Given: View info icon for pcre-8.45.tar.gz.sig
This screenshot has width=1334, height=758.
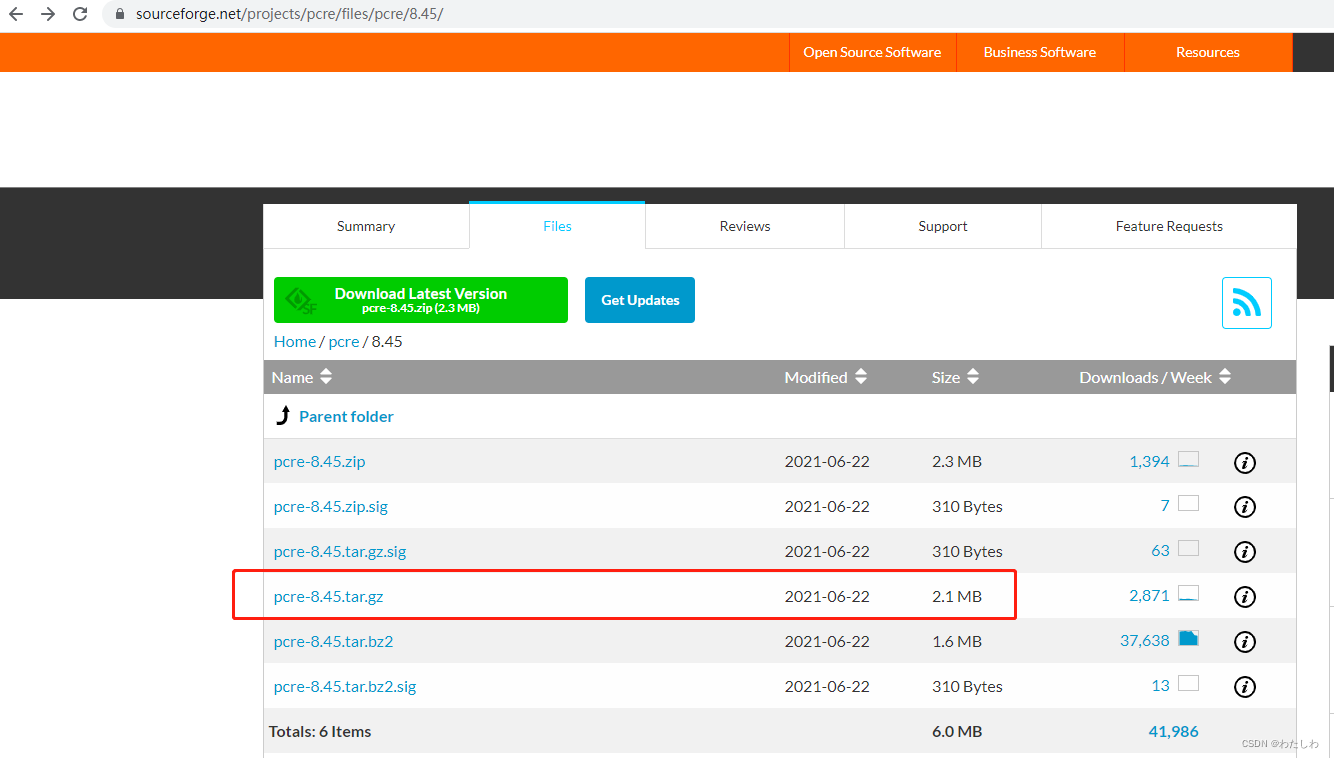Looking at the screenshot, I should click(x=1245, y=552).
